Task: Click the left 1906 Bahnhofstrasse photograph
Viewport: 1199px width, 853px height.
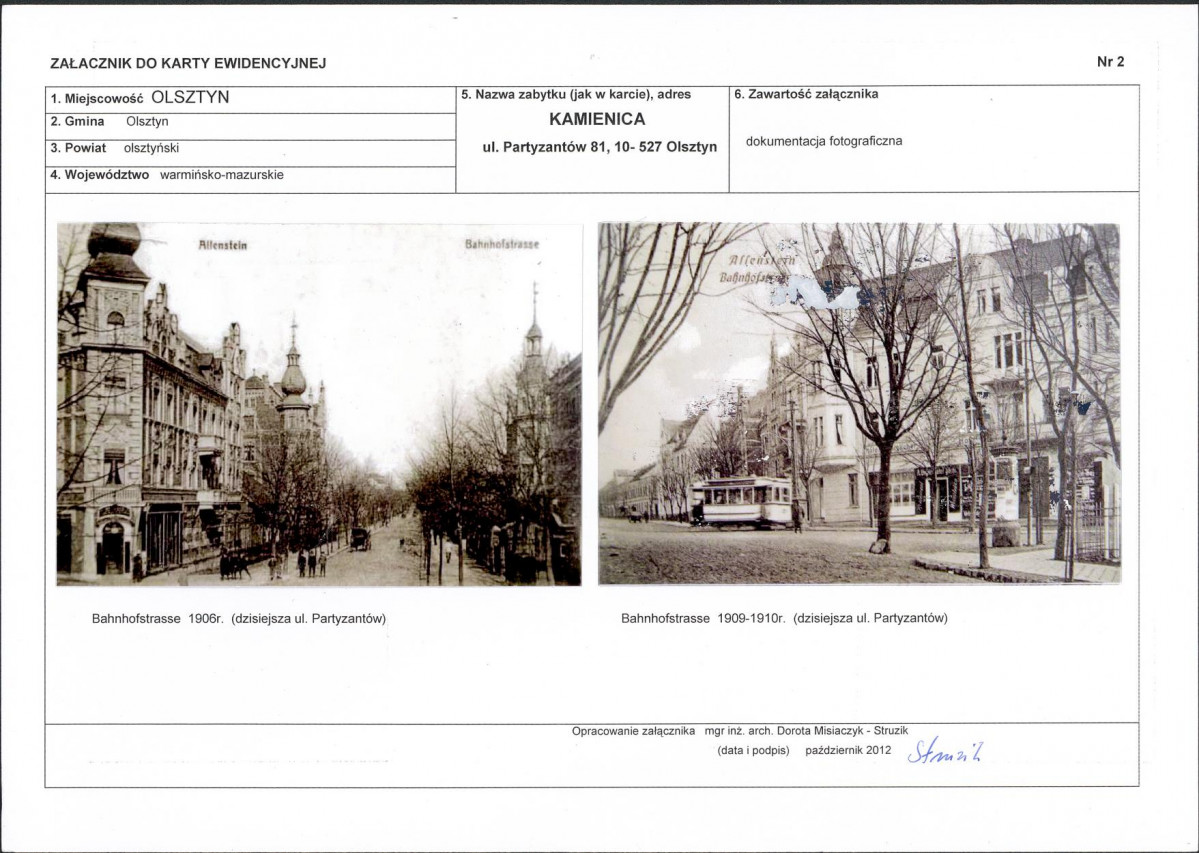Action: [x=319, y=404]
